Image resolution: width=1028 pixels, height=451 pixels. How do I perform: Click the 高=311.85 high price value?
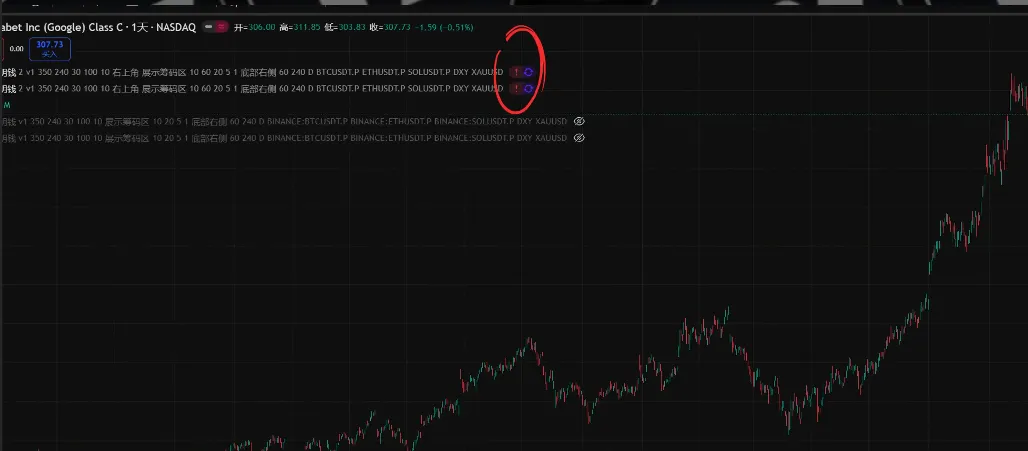pyautogui.click(x=300, y=27)
